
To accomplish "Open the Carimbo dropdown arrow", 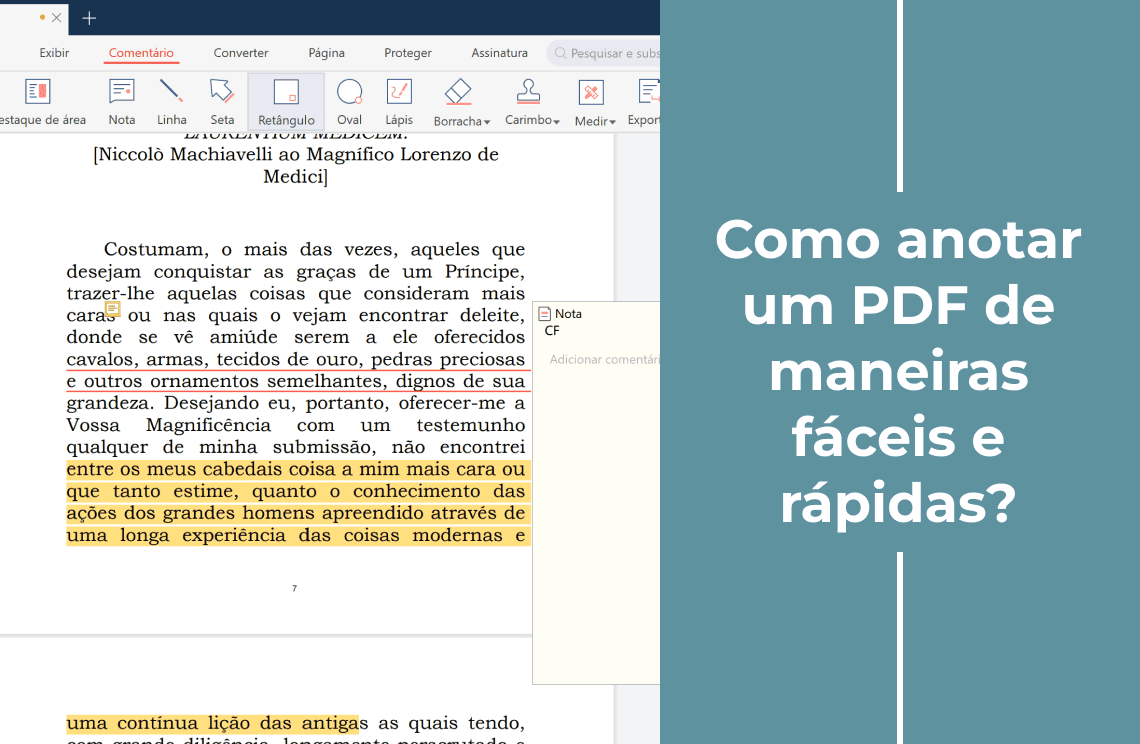I will click(556, 121).
